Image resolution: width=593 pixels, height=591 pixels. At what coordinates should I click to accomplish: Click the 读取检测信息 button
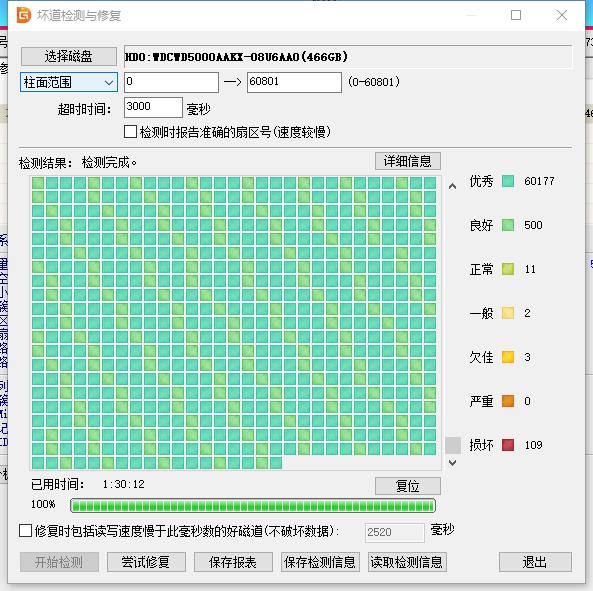[407, 562]
